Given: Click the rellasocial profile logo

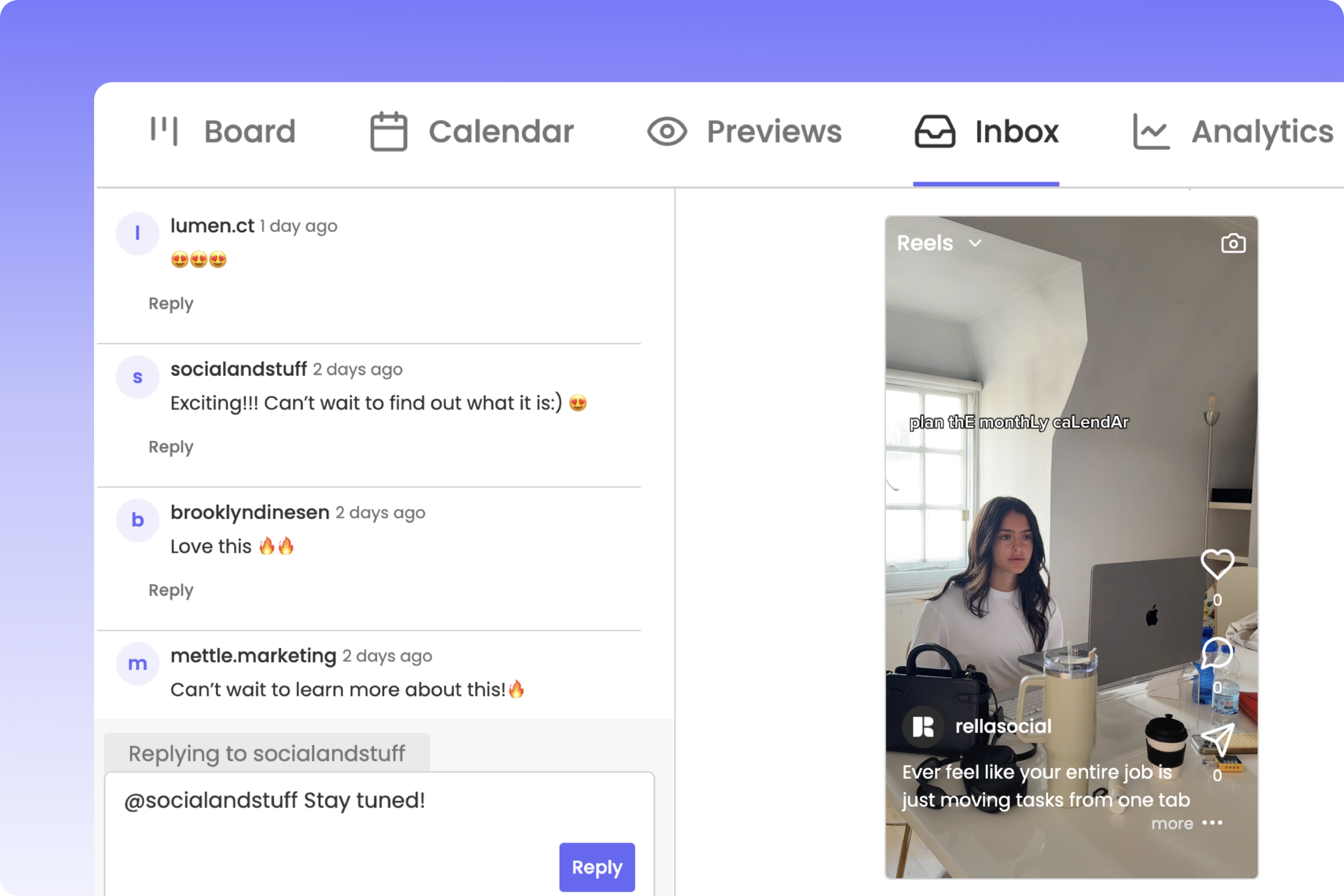Looking at the screenshot, I should 923,727.
